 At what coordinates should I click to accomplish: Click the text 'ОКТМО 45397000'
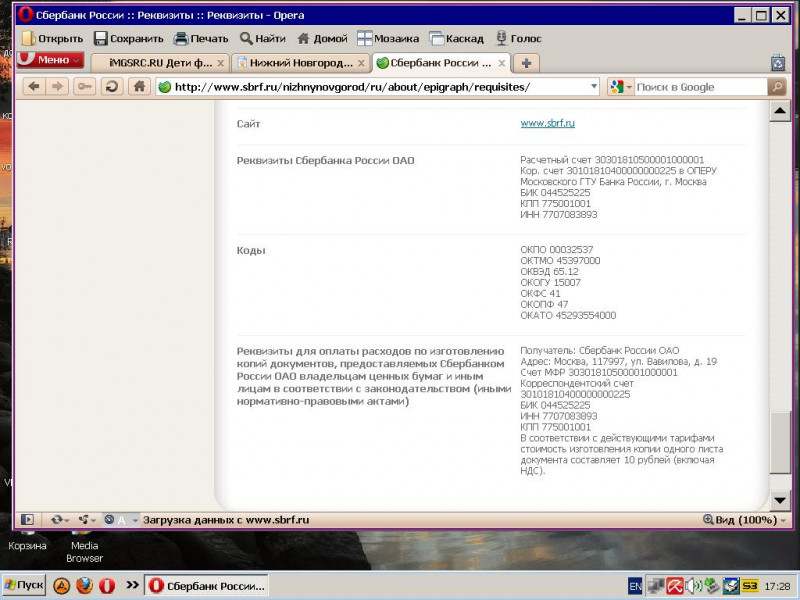(x=560, y=261)
